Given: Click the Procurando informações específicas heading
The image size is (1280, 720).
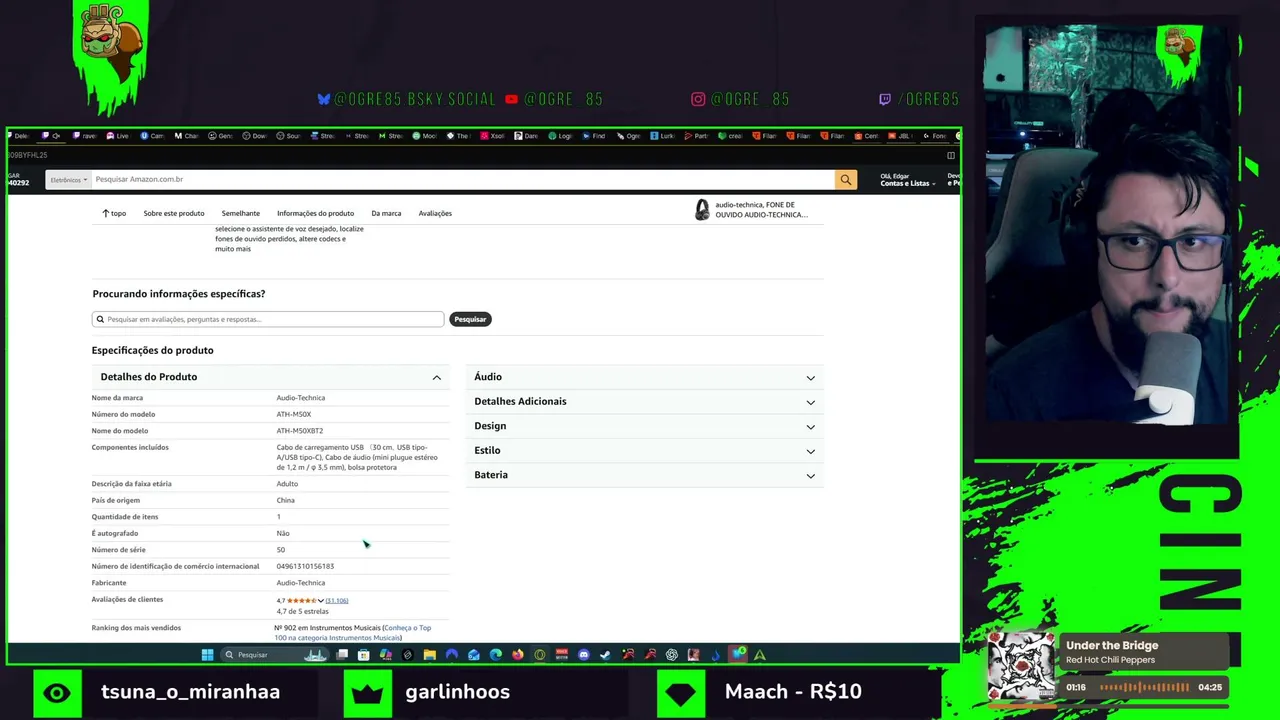Looking at the screenshot, I should tap(179, 294).
